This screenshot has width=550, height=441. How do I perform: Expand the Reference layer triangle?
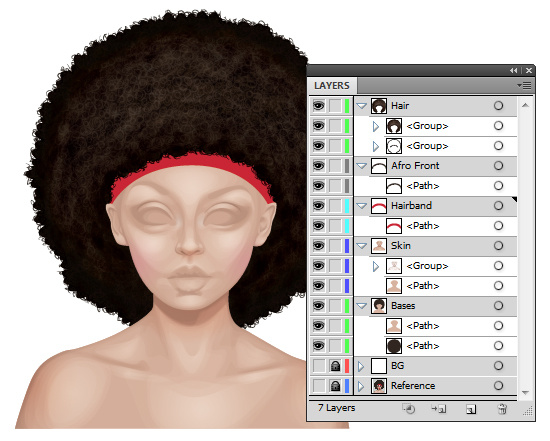[361, 386]
